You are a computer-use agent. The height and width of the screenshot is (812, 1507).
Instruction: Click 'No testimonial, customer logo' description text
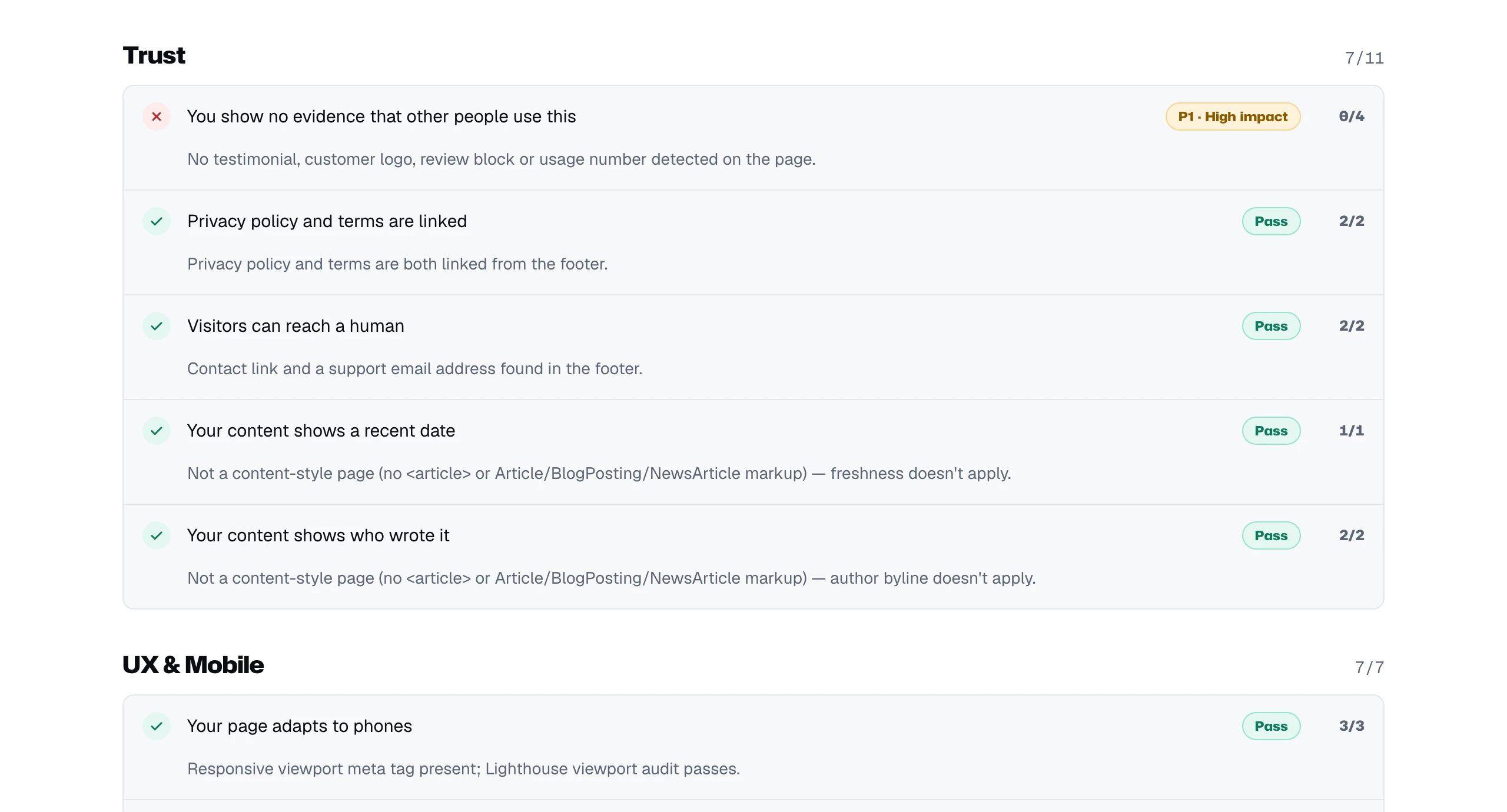pyautogui.click(x=501, y=159)
